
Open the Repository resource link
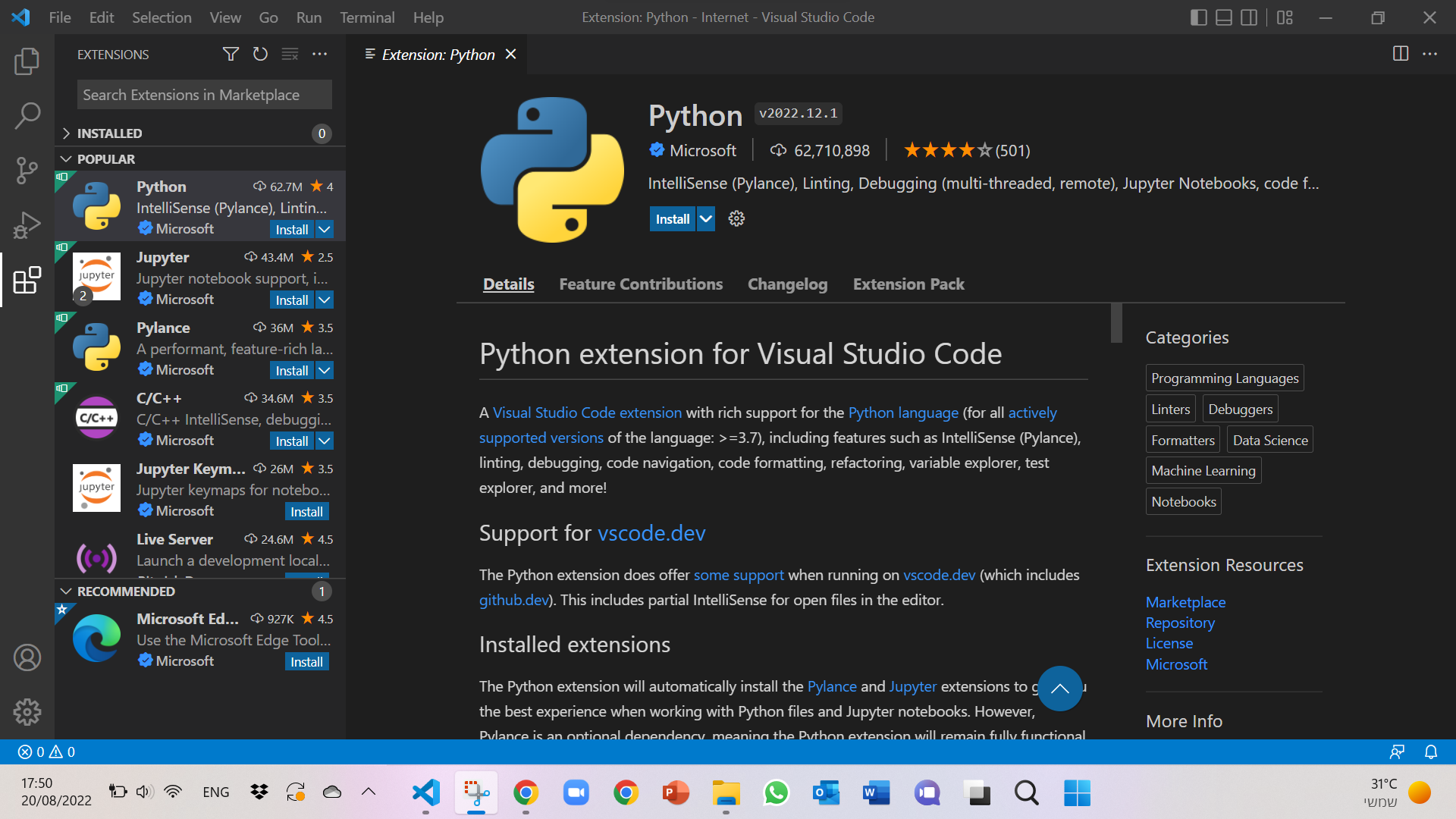coord(1180,623)
